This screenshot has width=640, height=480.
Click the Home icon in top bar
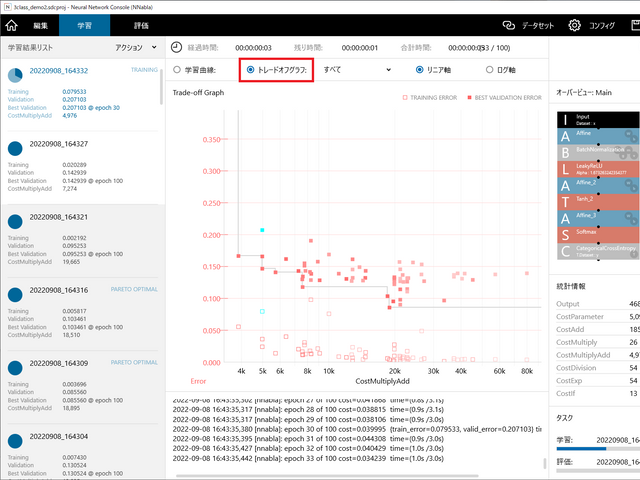point(13,26)
